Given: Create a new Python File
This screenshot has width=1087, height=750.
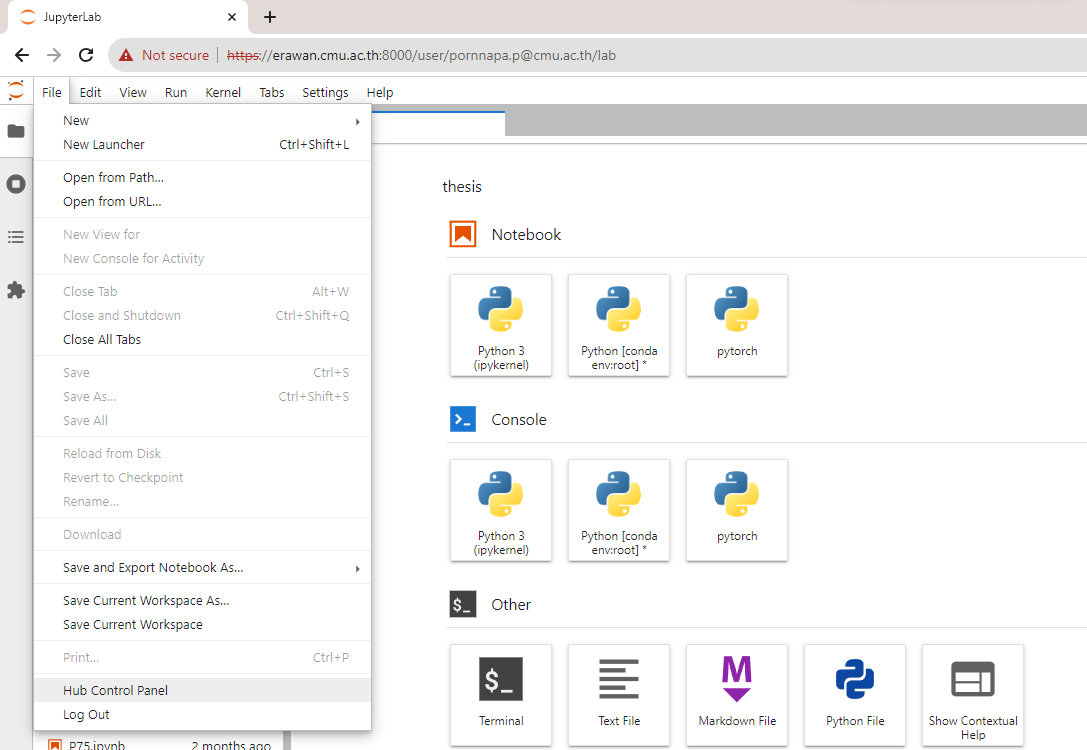Looking at the screenshot, I should coord(855,695).
